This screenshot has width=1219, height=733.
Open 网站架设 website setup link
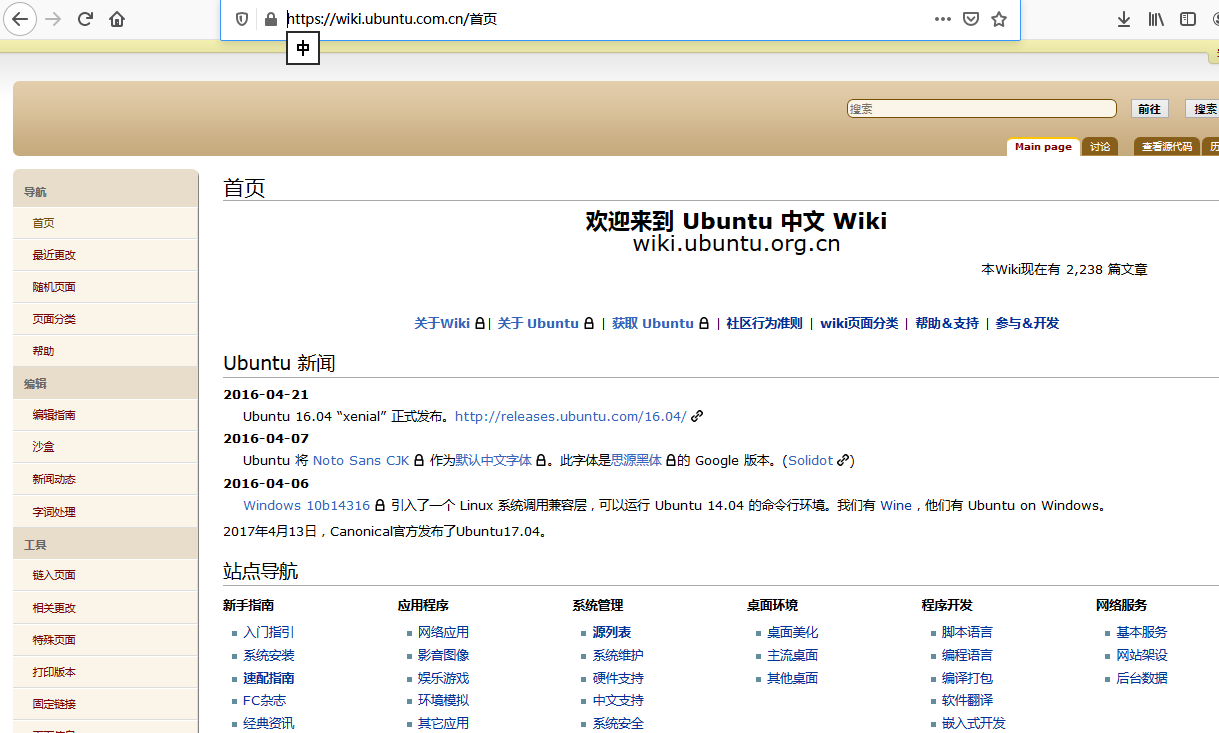1142,655
